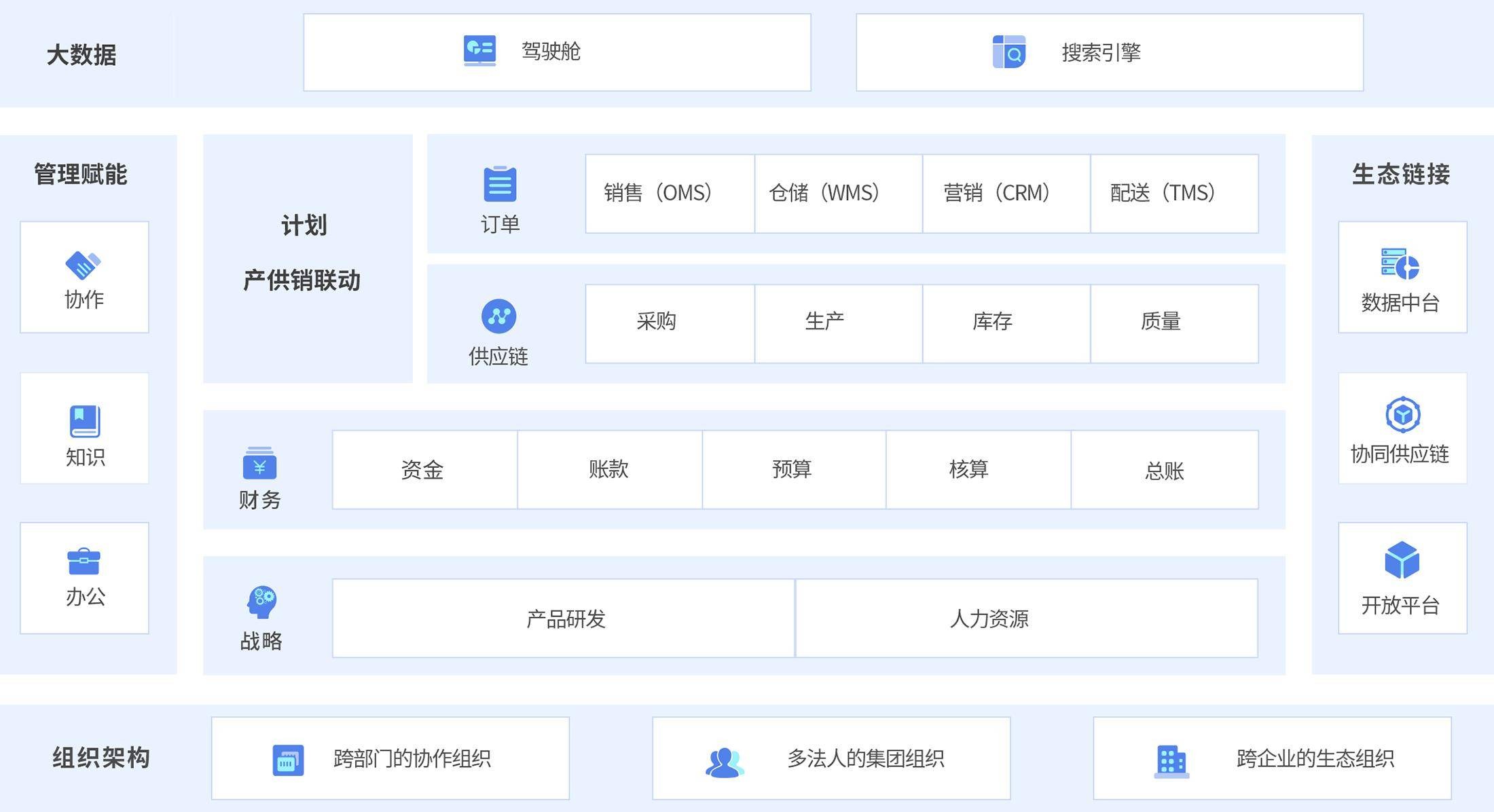Screen dimensions: 1494x812
Task: Choose the 质量 cell
Action: pyautogui.click(x=1174, y=324)
